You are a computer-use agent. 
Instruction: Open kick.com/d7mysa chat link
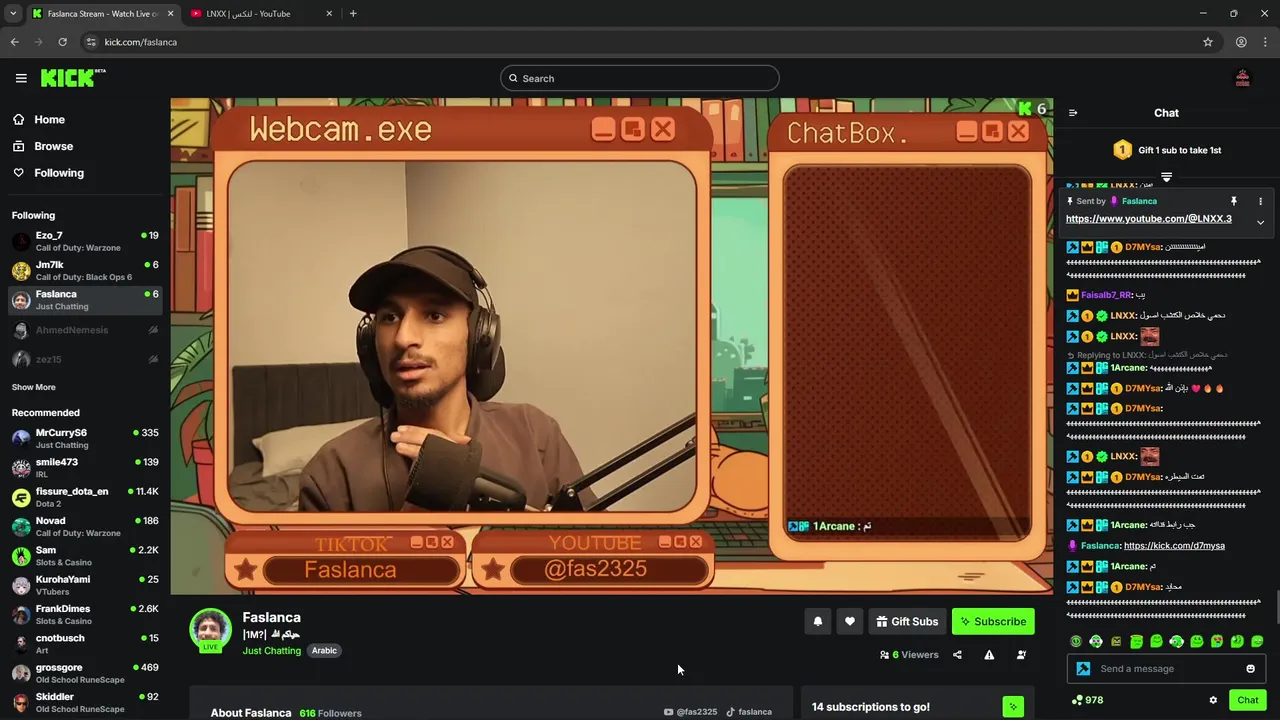tap(1174, 546)
